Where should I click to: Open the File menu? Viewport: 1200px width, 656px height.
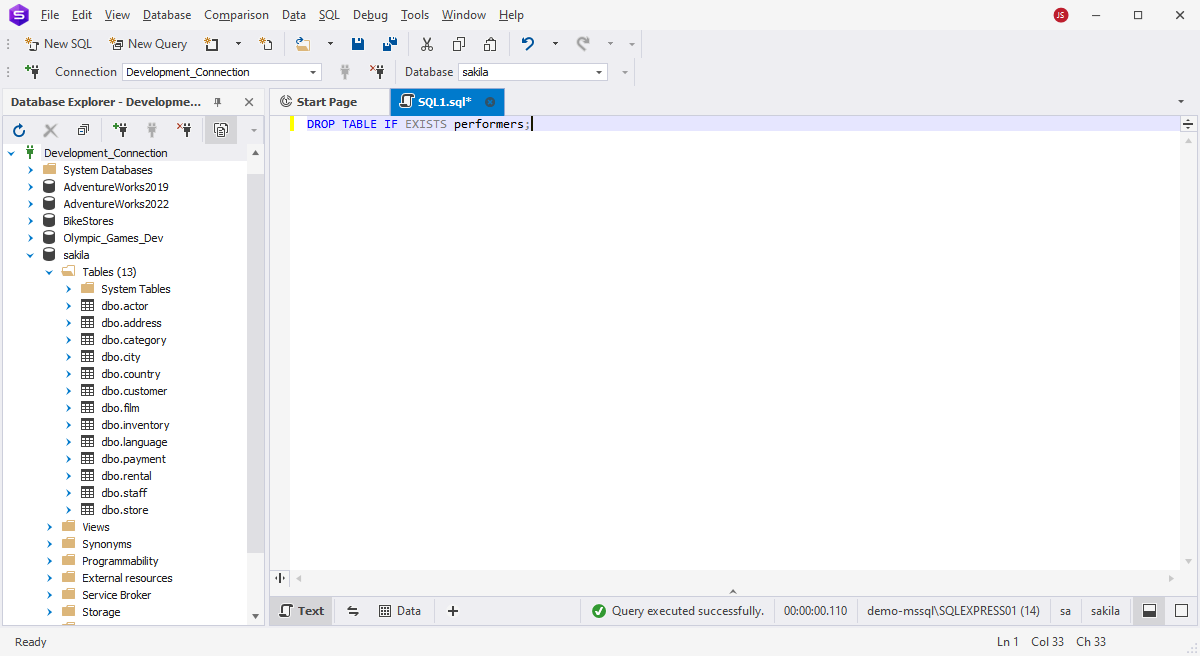(x=50, y=15)
